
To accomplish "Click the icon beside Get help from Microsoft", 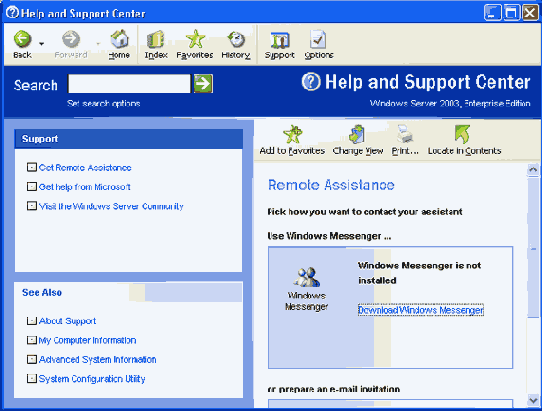I will (31, 187).
